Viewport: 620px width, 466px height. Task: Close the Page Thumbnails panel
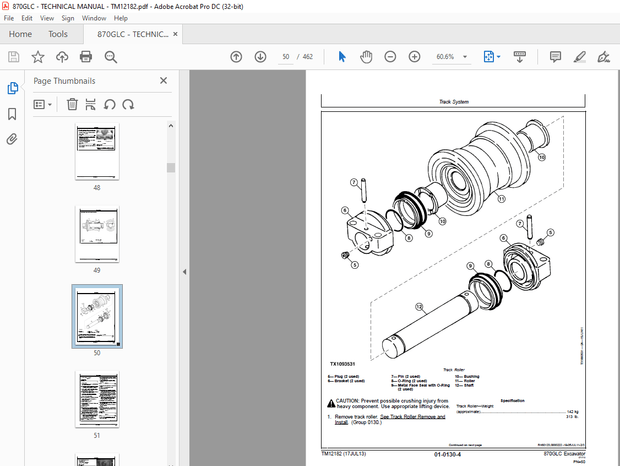[x=163, y=81]
